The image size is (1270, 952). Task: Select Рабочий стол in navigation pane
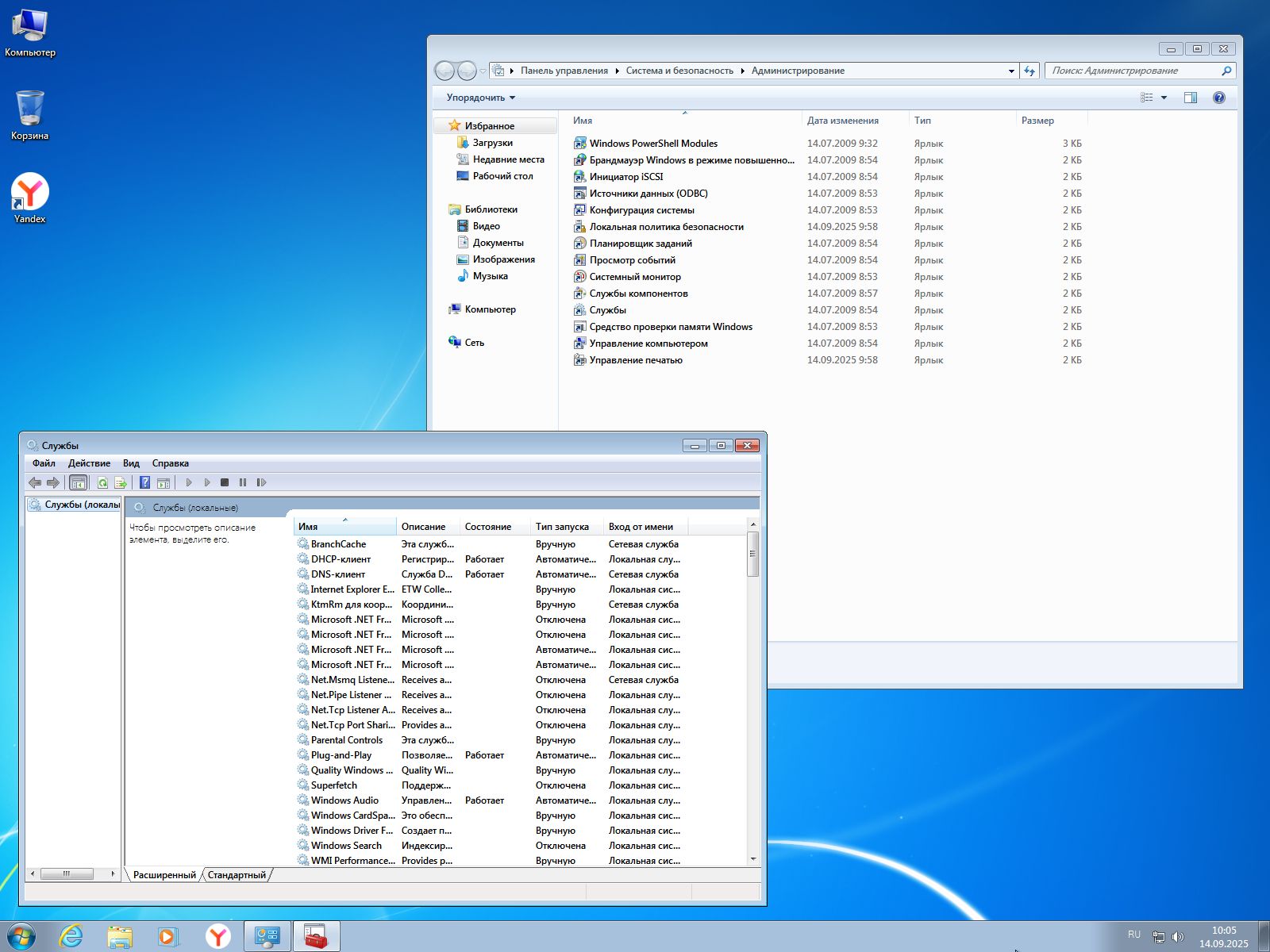[x=502, y=176]
